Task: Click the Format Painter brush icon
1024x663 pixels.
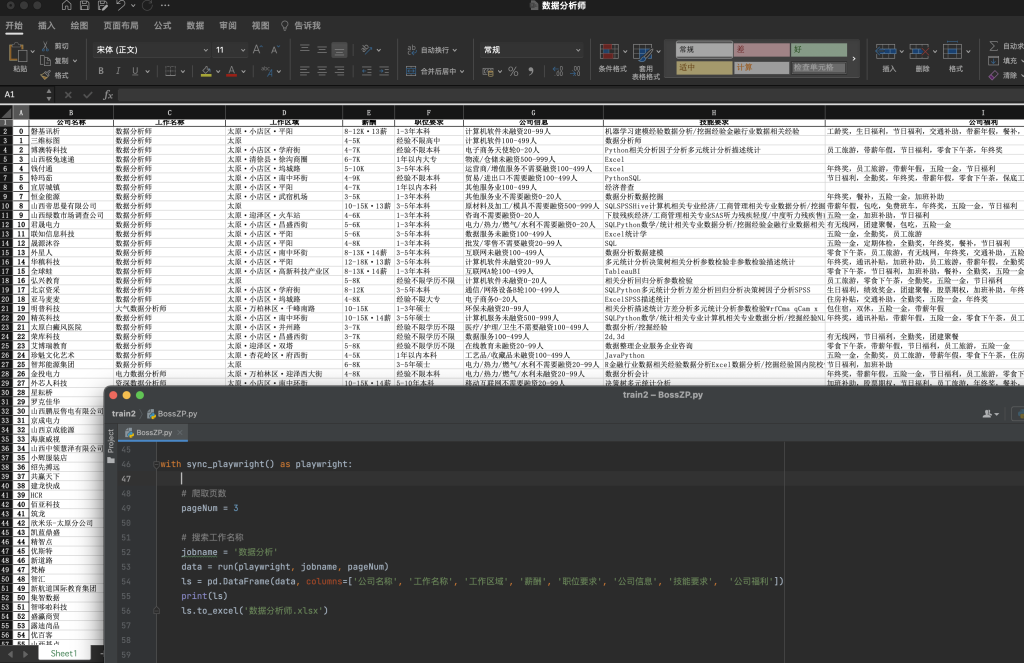Action: point(46,75)
